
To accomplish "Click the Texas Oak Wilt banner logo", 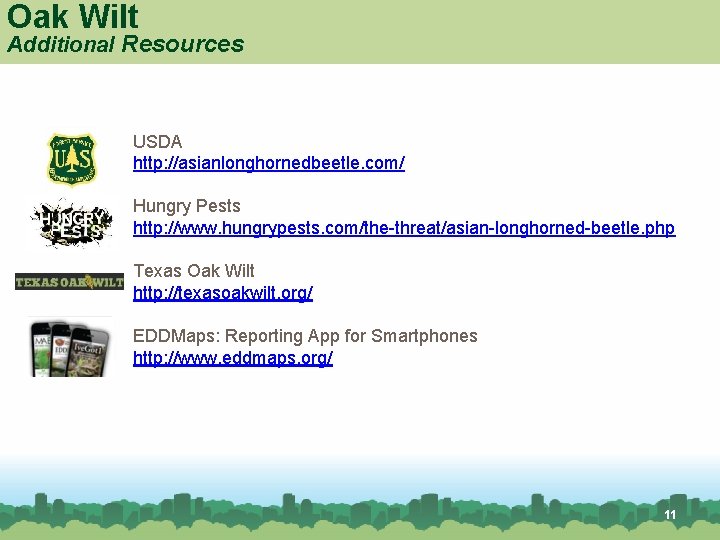I will pos(69,281).
